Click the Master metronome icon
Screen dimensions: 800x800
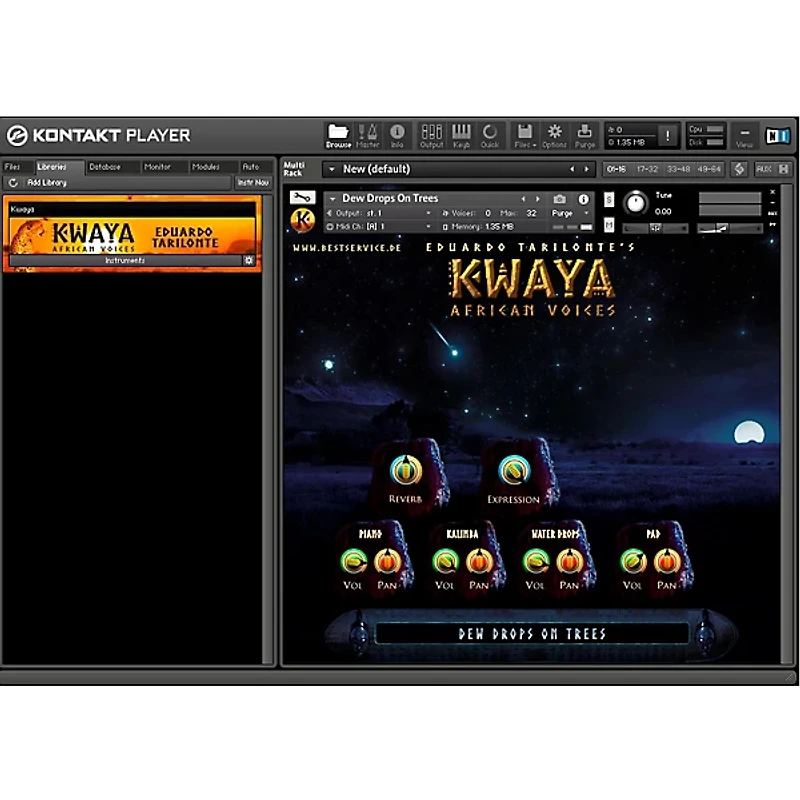click(x=367, y=135)
